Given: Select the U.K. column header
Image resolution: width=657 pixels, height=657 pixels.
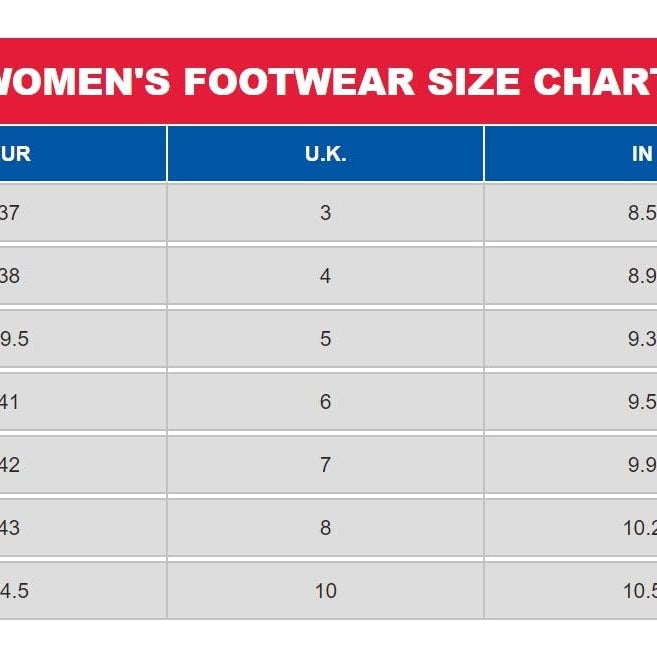Looking at the screenshot, I should click(325, 155).
